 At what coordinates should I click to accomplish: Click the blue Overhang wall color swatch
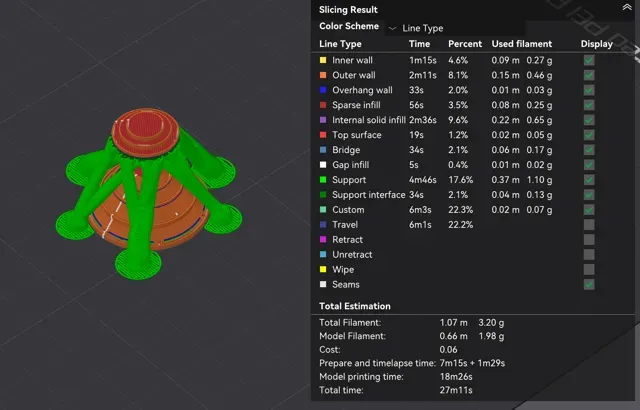(x=323, y=90)
